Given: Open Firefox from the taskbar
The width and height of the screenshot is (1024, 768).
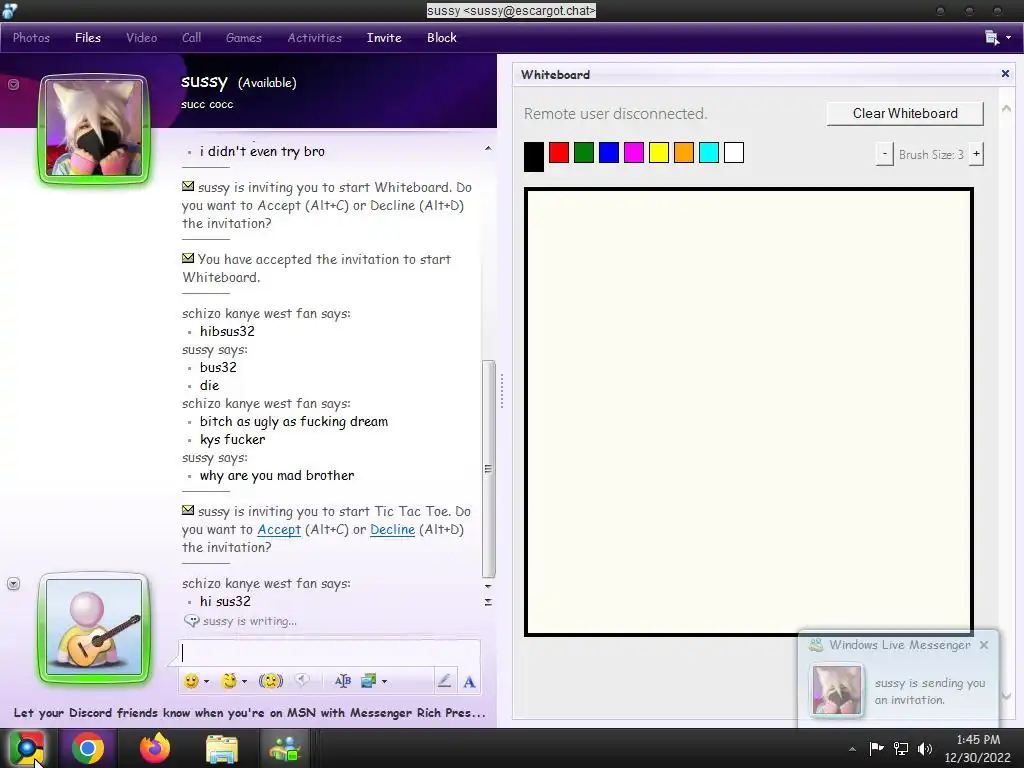Looking at the screenshot, I should (x=155, y=748).
